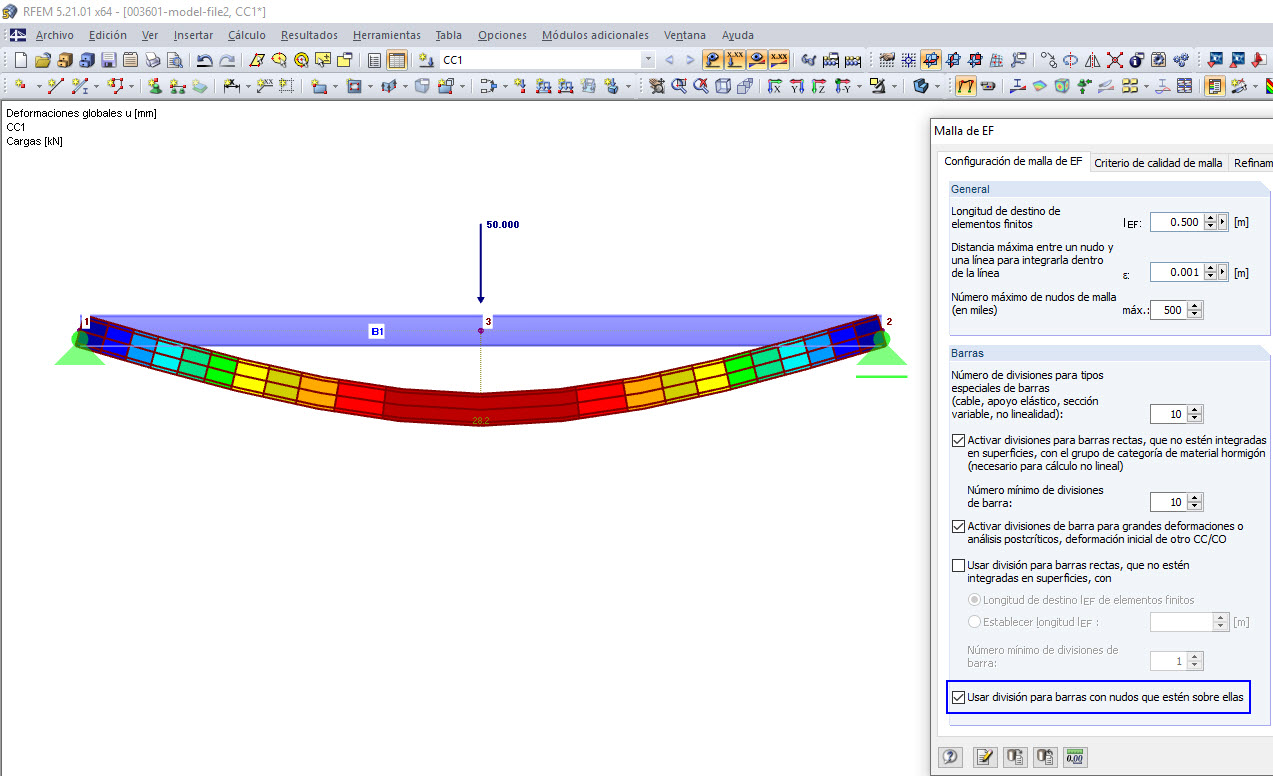Click the units and decimals 0.00 button
Image resolution: width=1273 pixels, height=776 pixels.
point(1076,757)
